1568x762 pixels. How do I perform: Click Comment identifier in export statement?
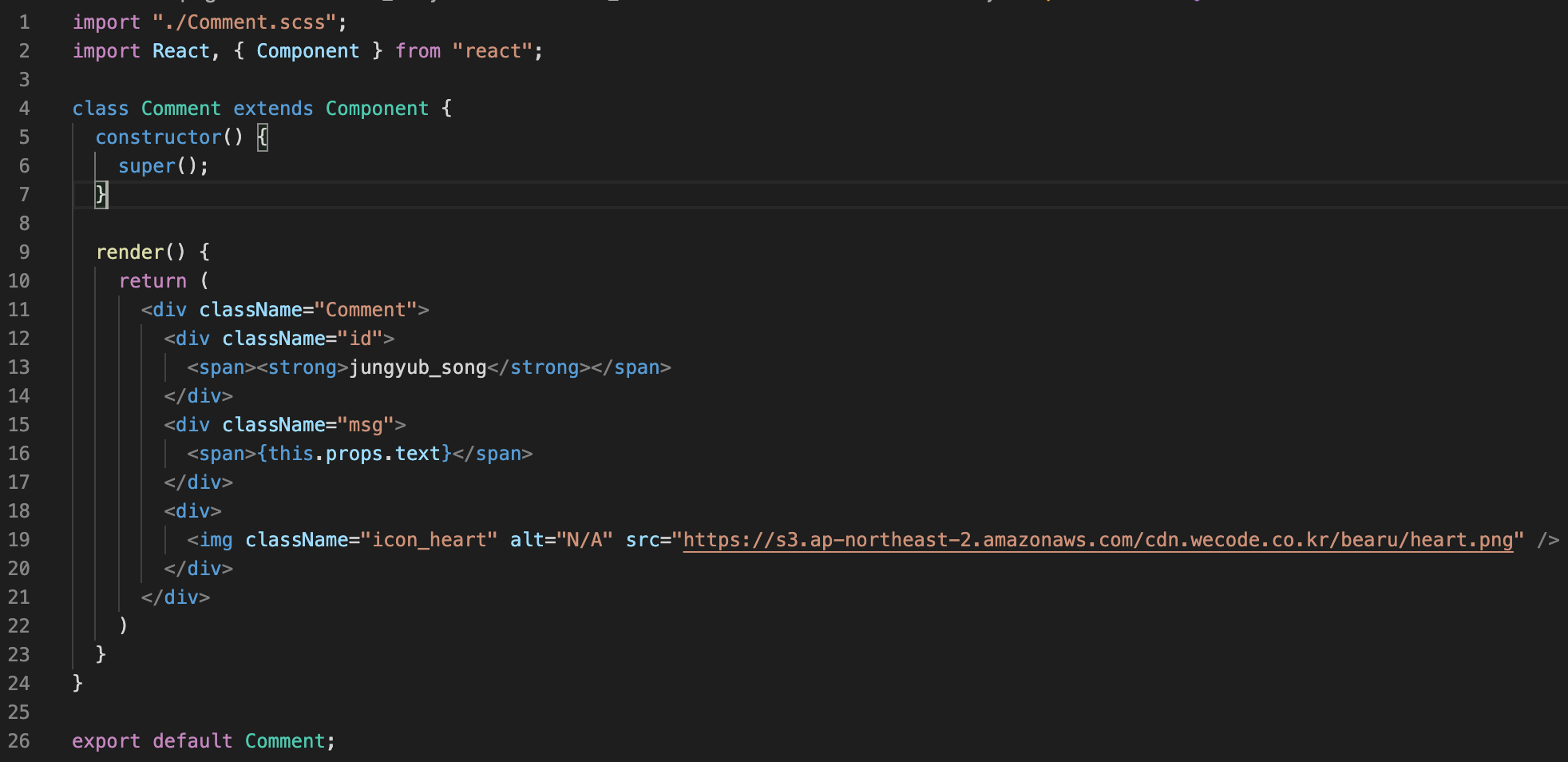coord(285,741)
